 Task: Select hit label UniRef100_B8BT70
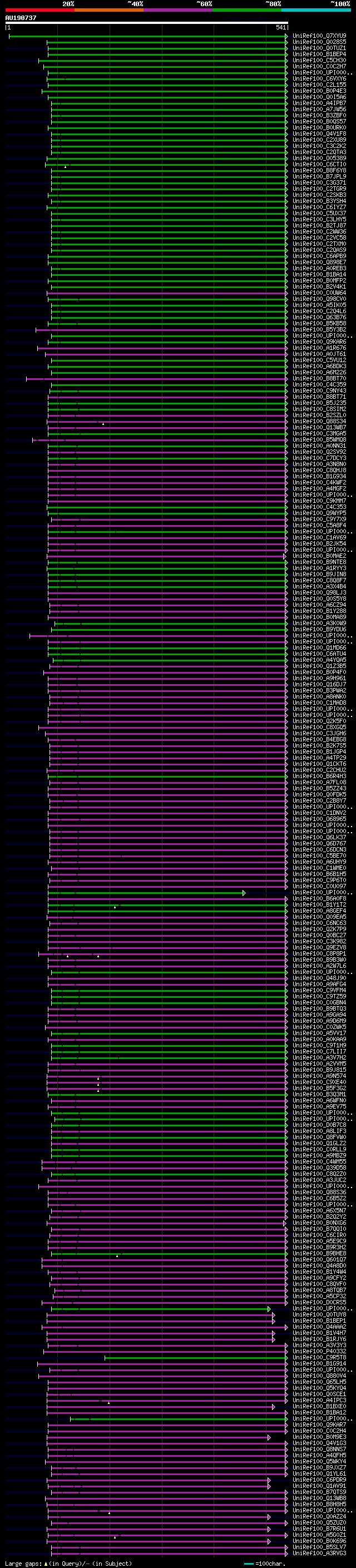pos(319,379)
